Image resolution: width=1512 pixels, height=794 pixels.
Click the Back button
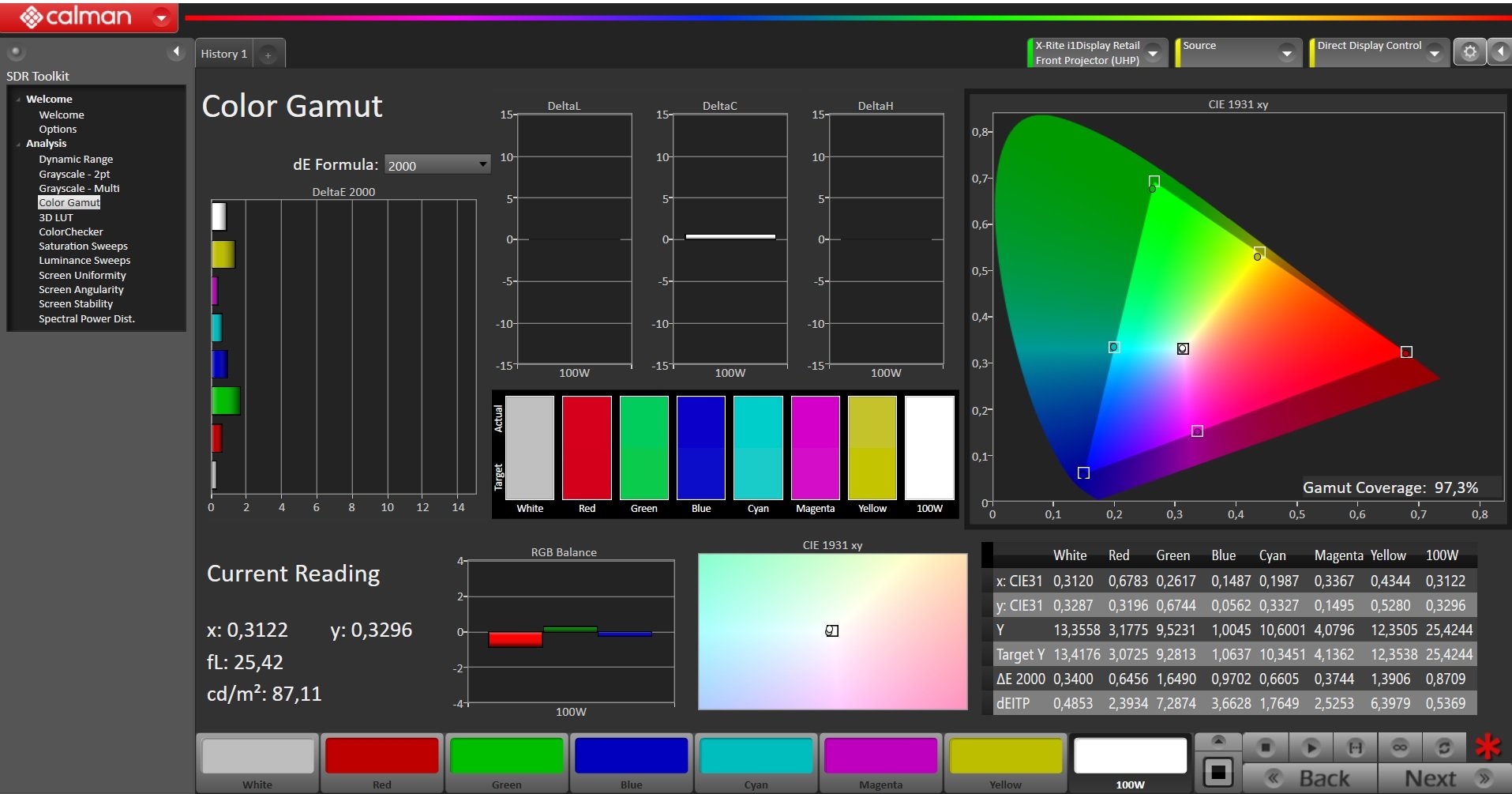pos(1311,778)
